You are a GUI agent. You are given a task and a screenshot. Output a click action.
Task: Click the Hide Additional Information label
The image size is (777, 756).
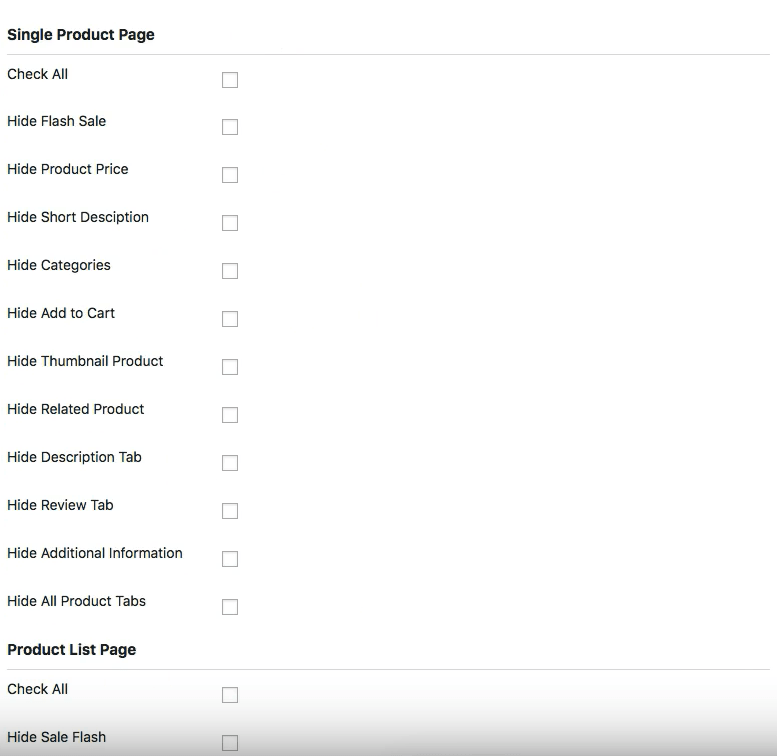95,553
